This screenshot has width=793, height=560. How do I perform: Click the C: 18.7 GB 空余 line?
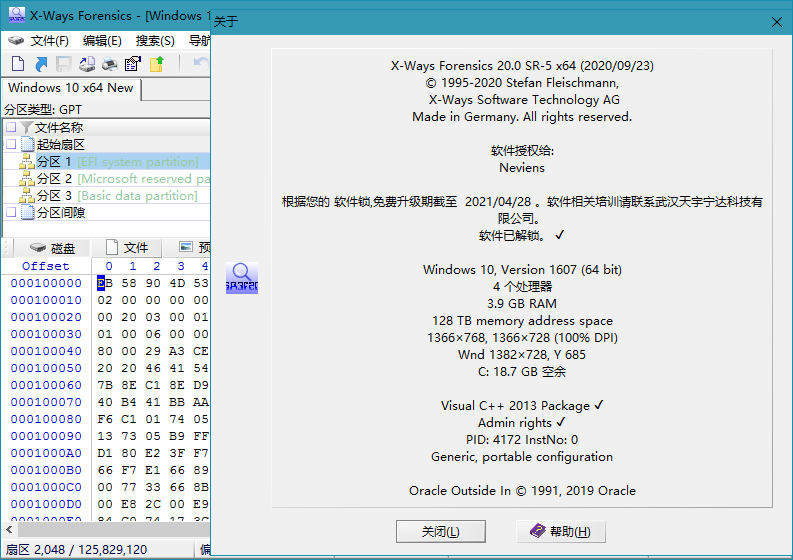(x=522, y=372)
